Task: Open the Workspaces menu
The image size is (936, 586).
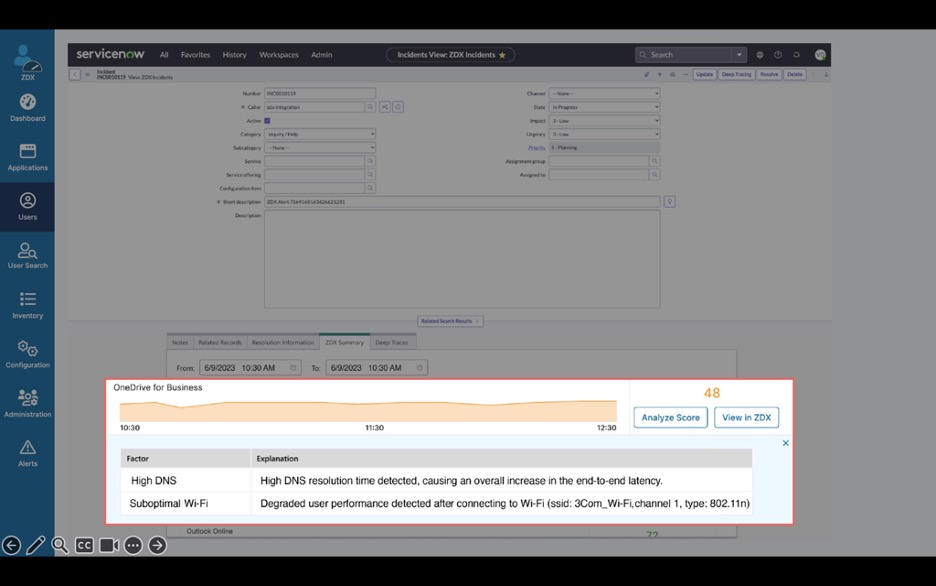Action: tap(278, 55)
